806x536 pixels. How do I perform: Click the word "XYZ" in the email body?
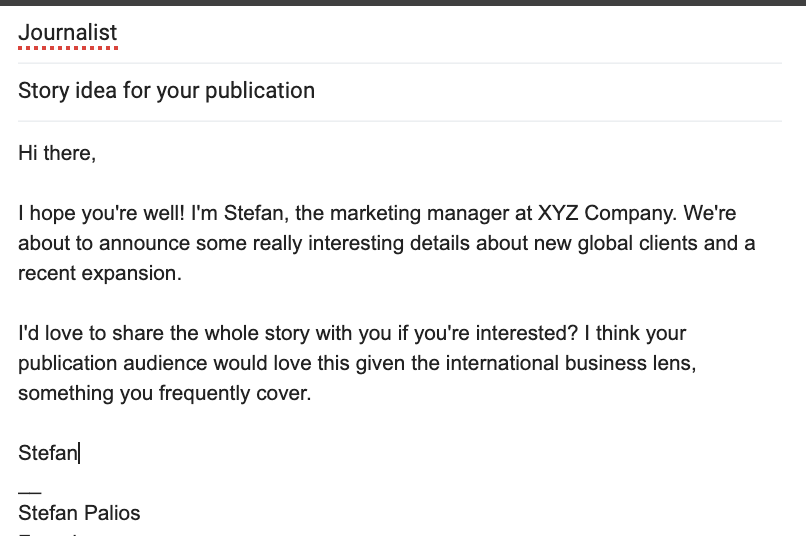point(558,213)
